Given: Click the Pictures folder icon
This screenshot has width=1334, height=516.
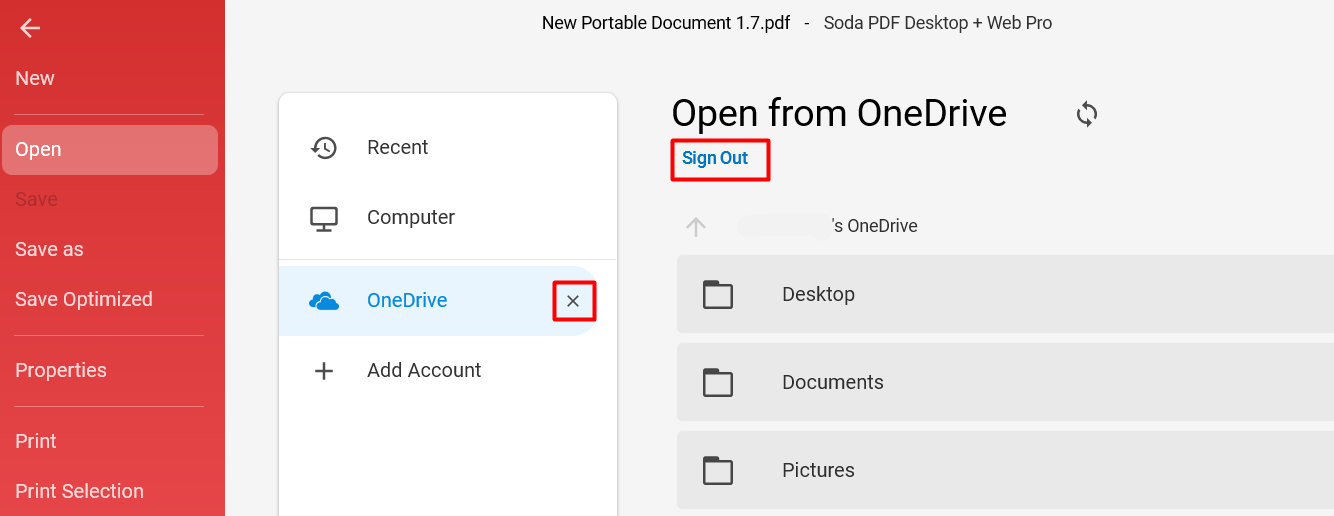Looking at the screenshot, I should coord(718,470).
